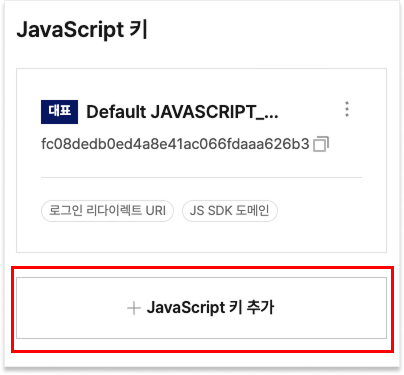Click the 로그인 리다이렉트 URI tag
This screenshot has height=375, width=404.
[x=107, y=211]
